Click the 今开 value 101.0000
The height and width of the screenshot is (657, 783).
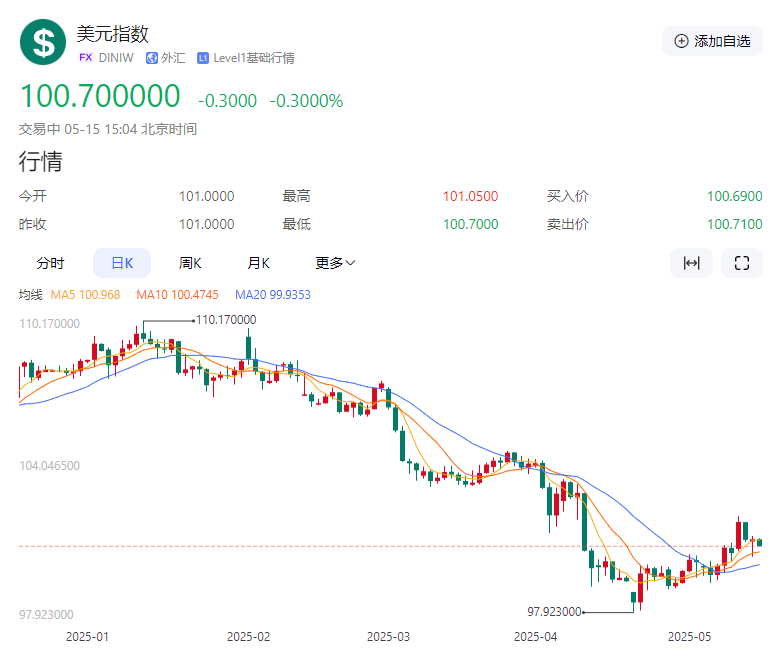(x=207, y=196)
